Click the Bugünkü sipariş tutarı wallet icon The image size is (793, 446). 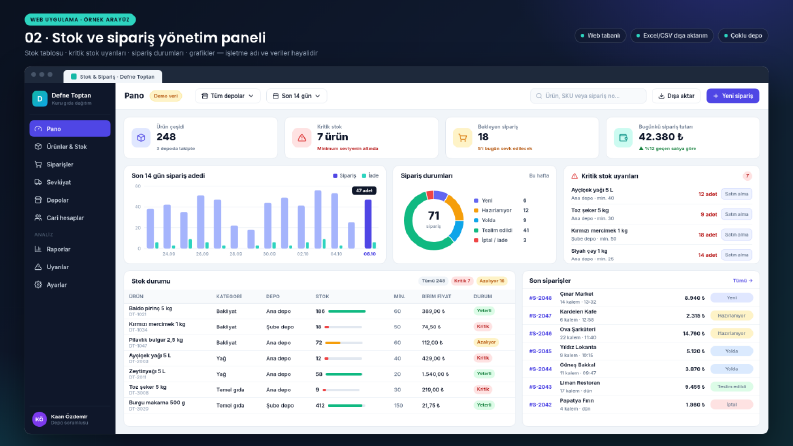(x=623, y=138)
